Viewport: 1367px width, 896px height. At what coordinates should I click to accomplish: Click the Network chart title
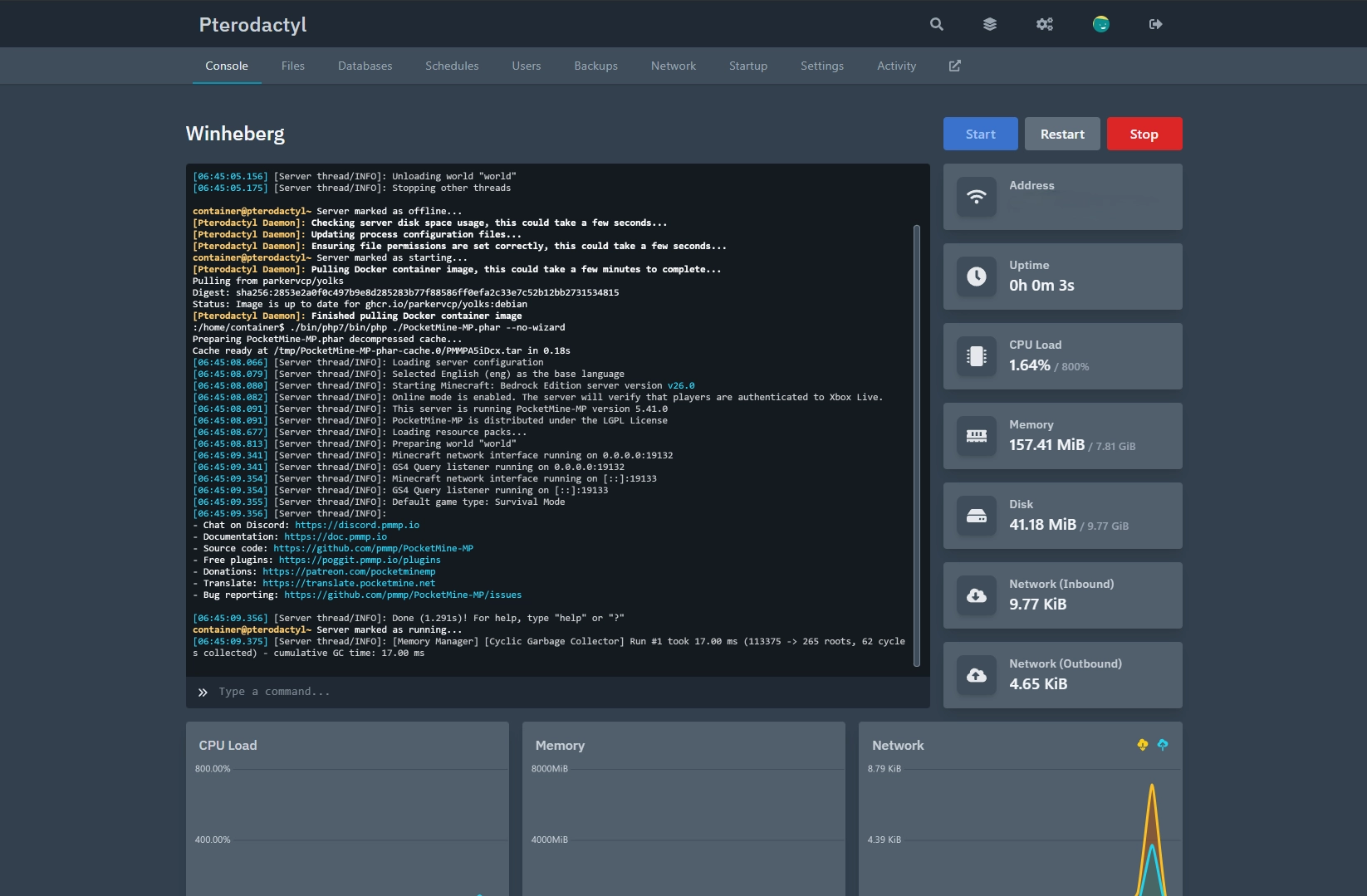coord(898,745)
